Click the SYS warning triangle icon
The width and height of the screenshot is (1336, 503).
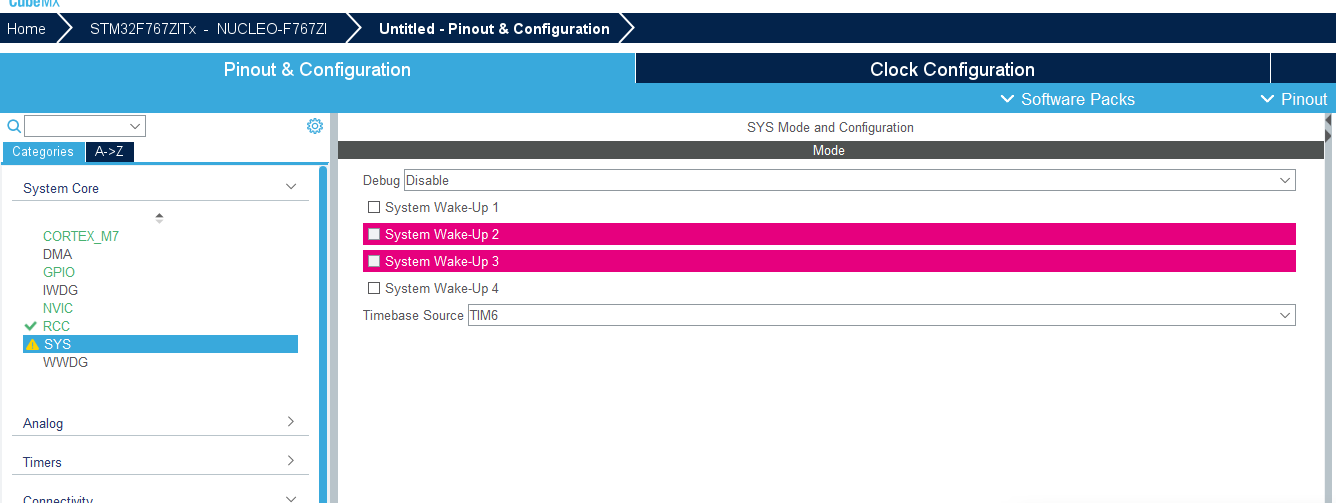[x=32, y=344]
